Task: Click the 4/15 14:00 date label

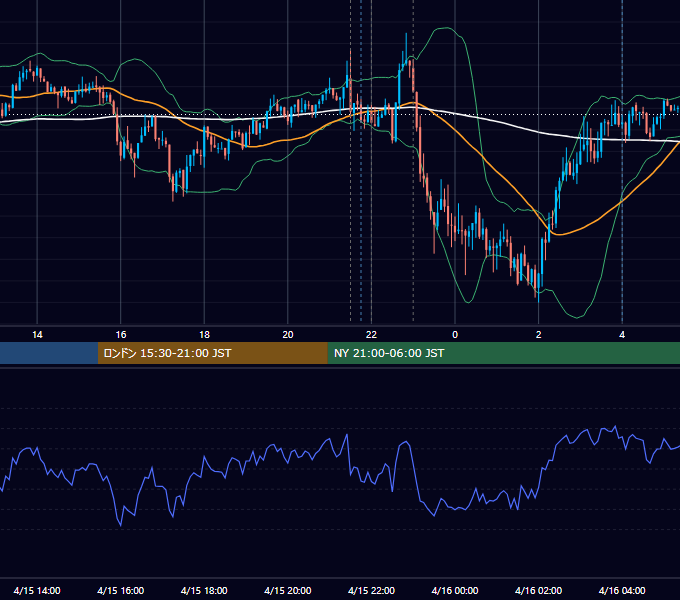Action: click(x=37, y=590)
